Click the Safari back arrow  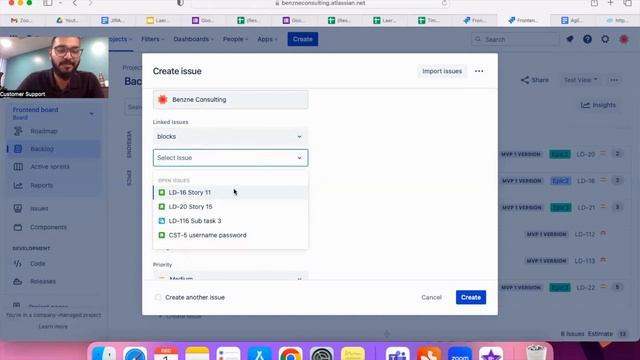75,3
